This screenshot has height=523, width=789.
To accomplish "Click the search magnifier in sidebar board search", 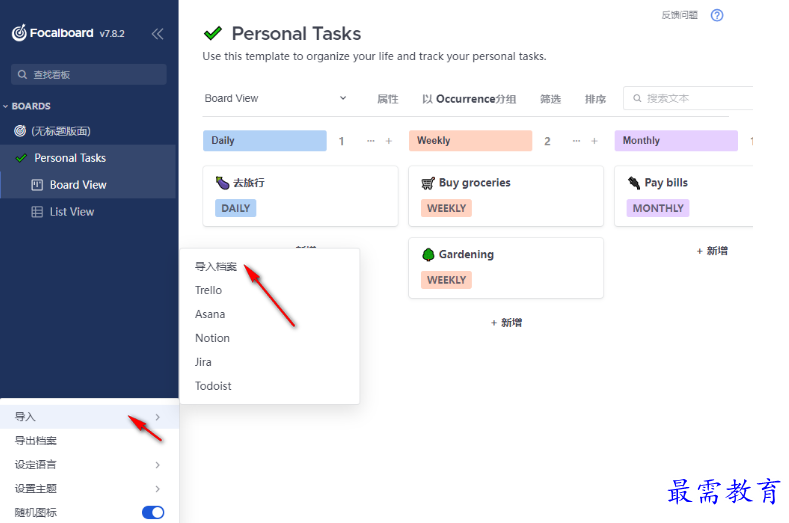I will [x=22, y=74].
